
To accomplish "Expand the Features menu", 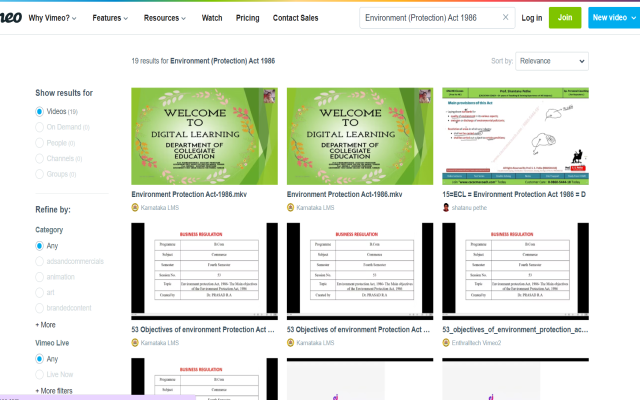I will pyautogui.click(x=110, y=18).
